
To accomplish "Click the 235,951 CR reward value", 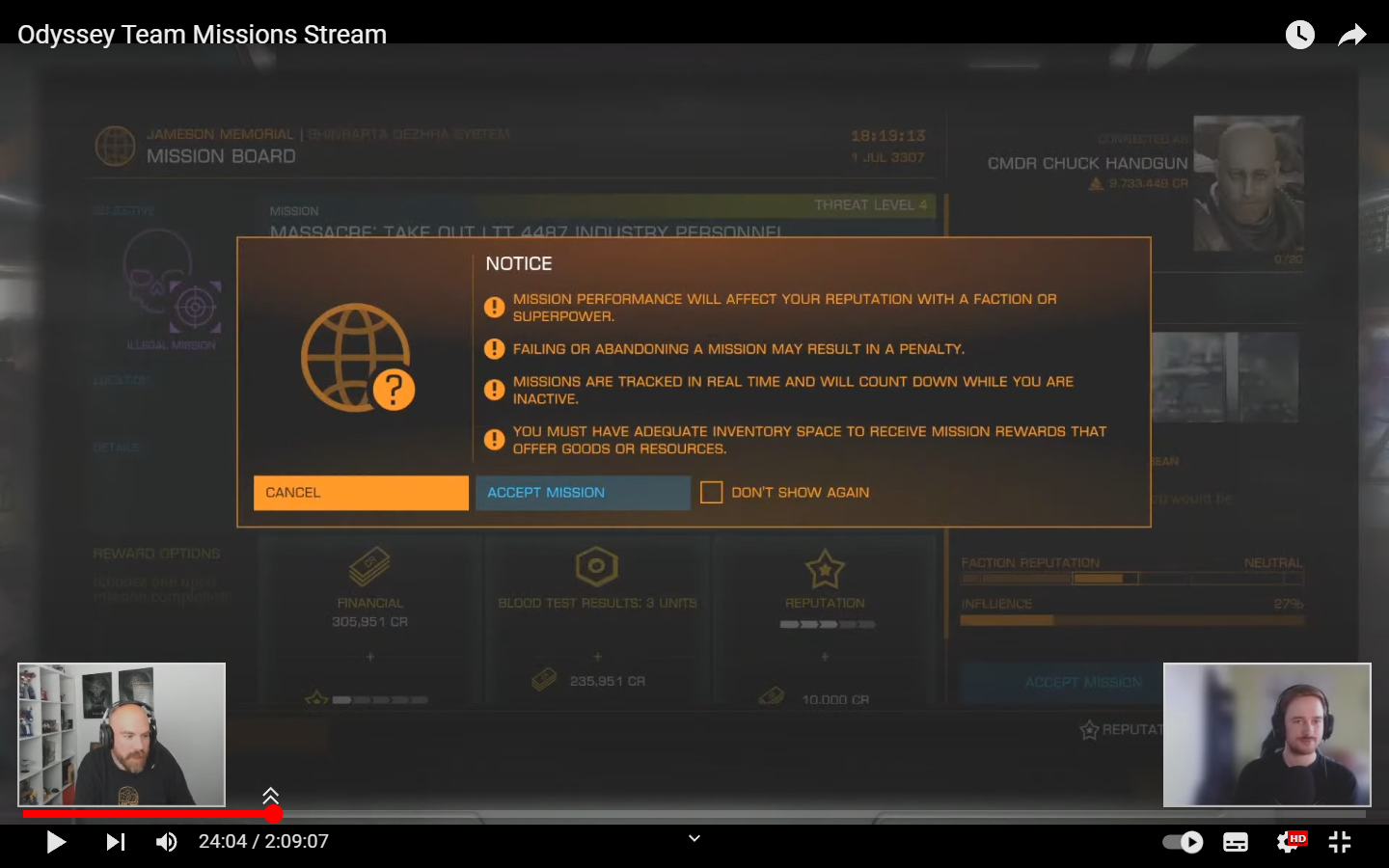I will (607, 681).
